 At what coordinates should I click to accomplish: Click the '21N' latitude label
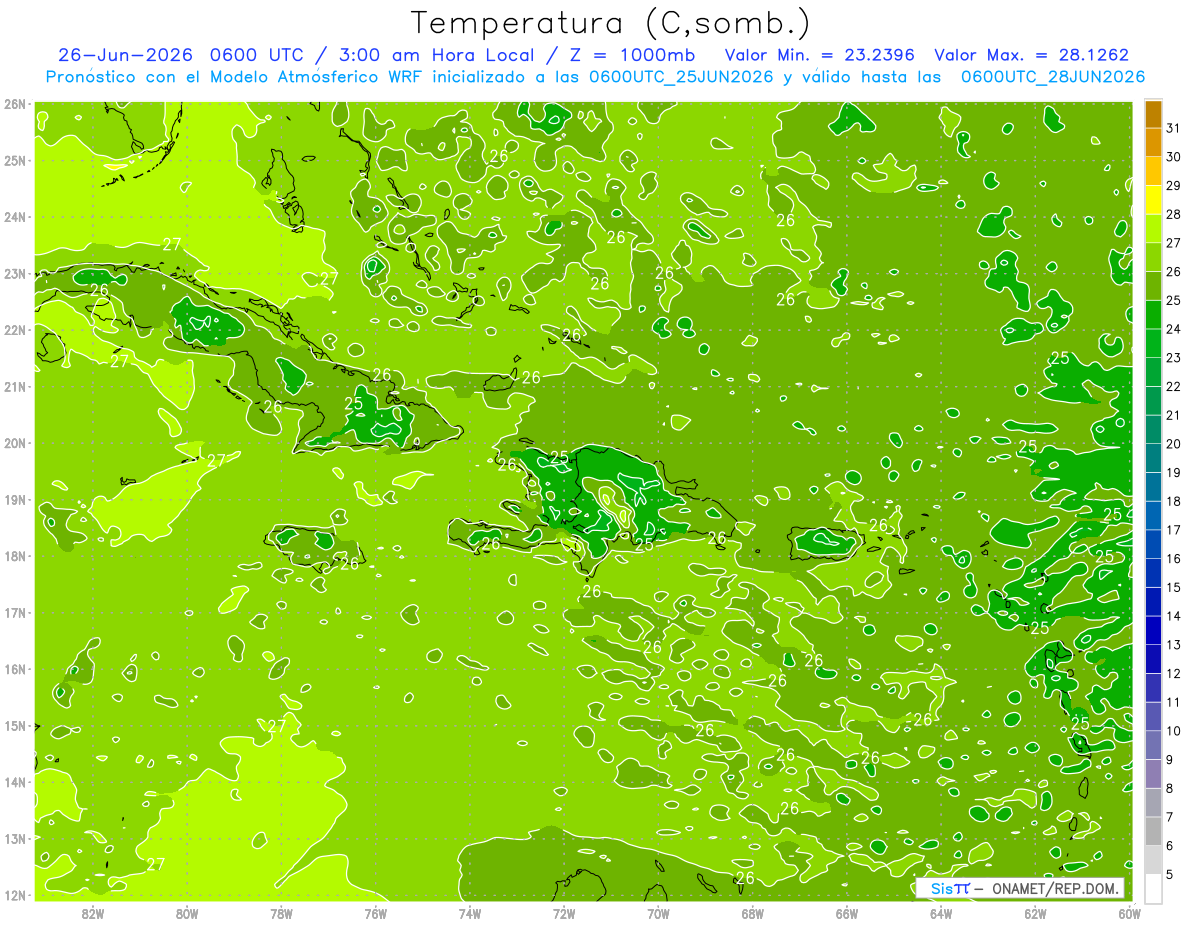pyautogui.click(x=14, y=386)
